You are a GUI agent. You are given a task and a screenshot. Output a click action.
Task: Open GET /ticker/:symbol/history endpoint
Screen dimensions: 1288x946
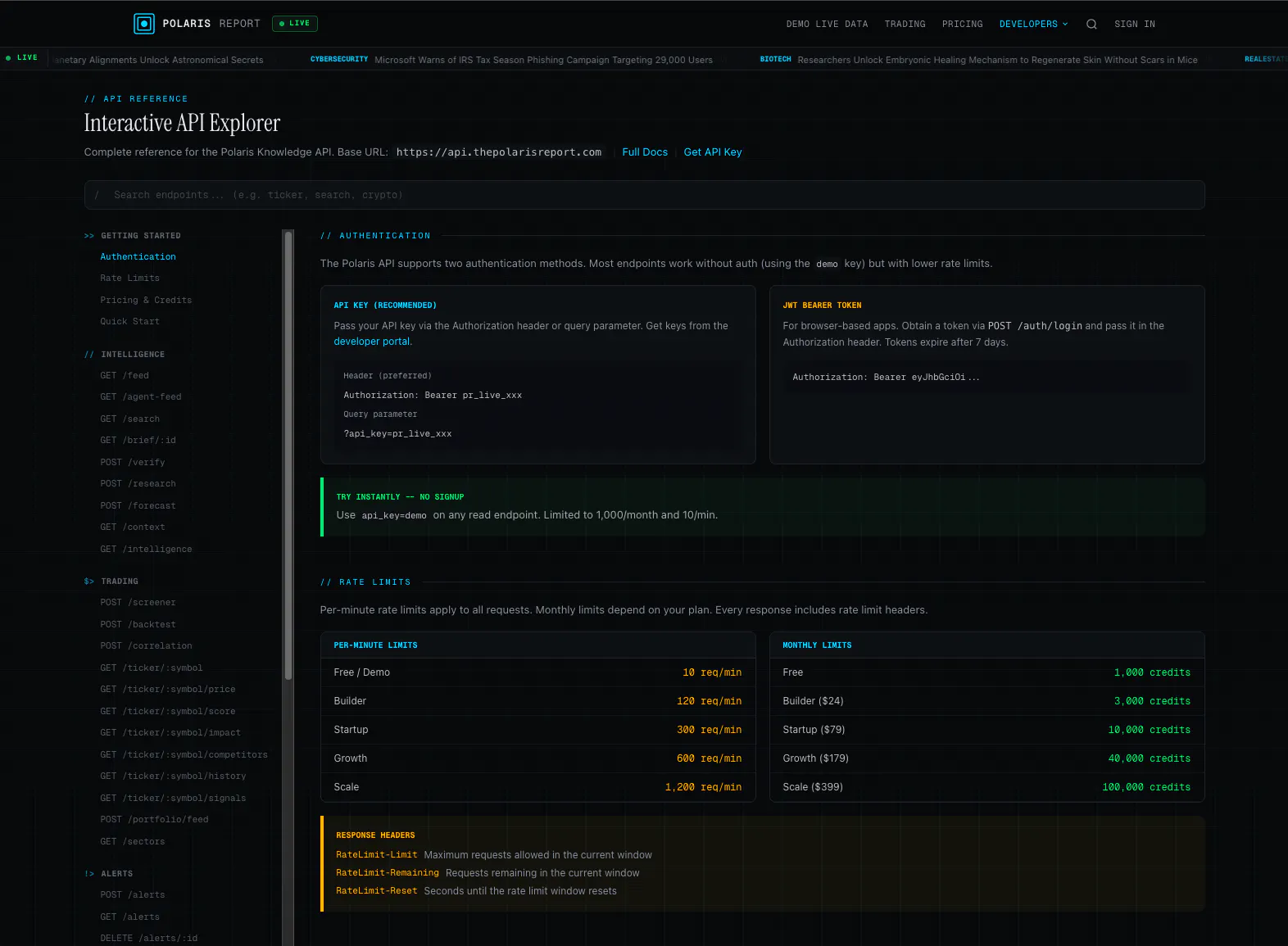coord(173,776)
